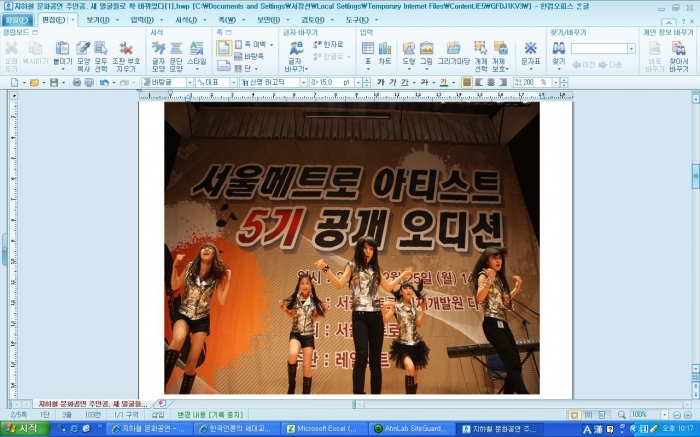This screenshot has width=700, height=437.
Task: Click the Paste (붙이기) icon
Action: coord(62,48)
